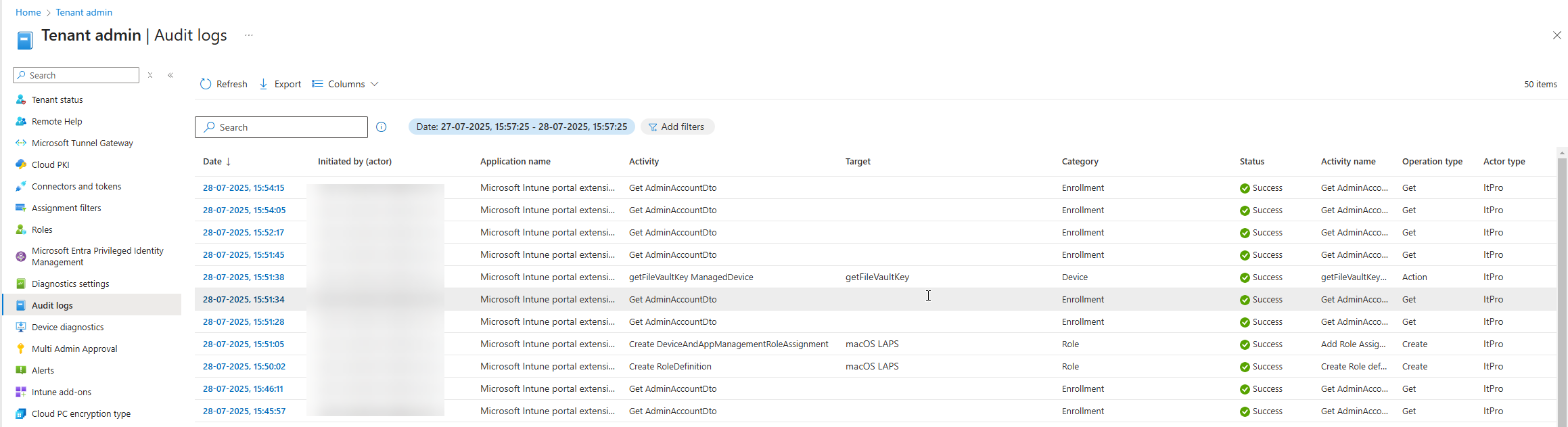Click Add Role Assig... activity name cell
This screenshot has height=427, width=1568.
1354,344
